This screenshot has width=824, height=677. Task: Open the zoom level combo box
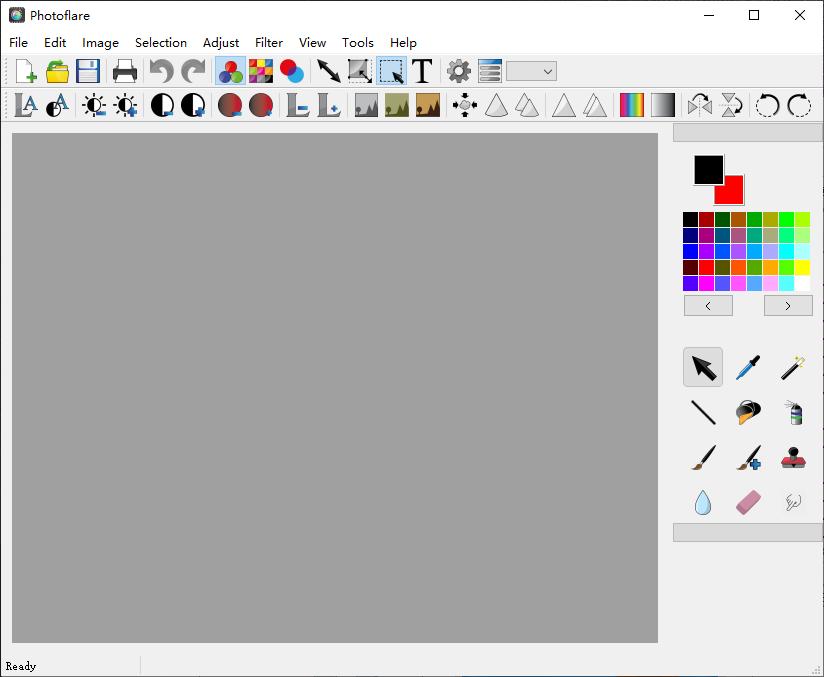(531, 71)
